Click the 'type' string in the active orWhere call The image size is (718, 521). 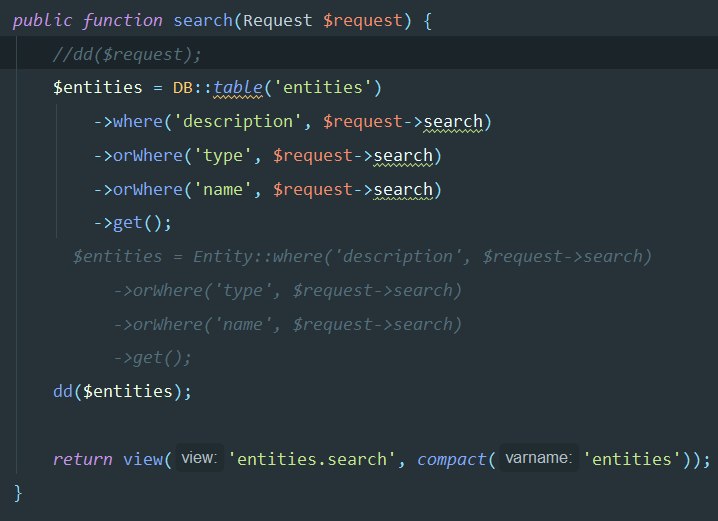223,156
